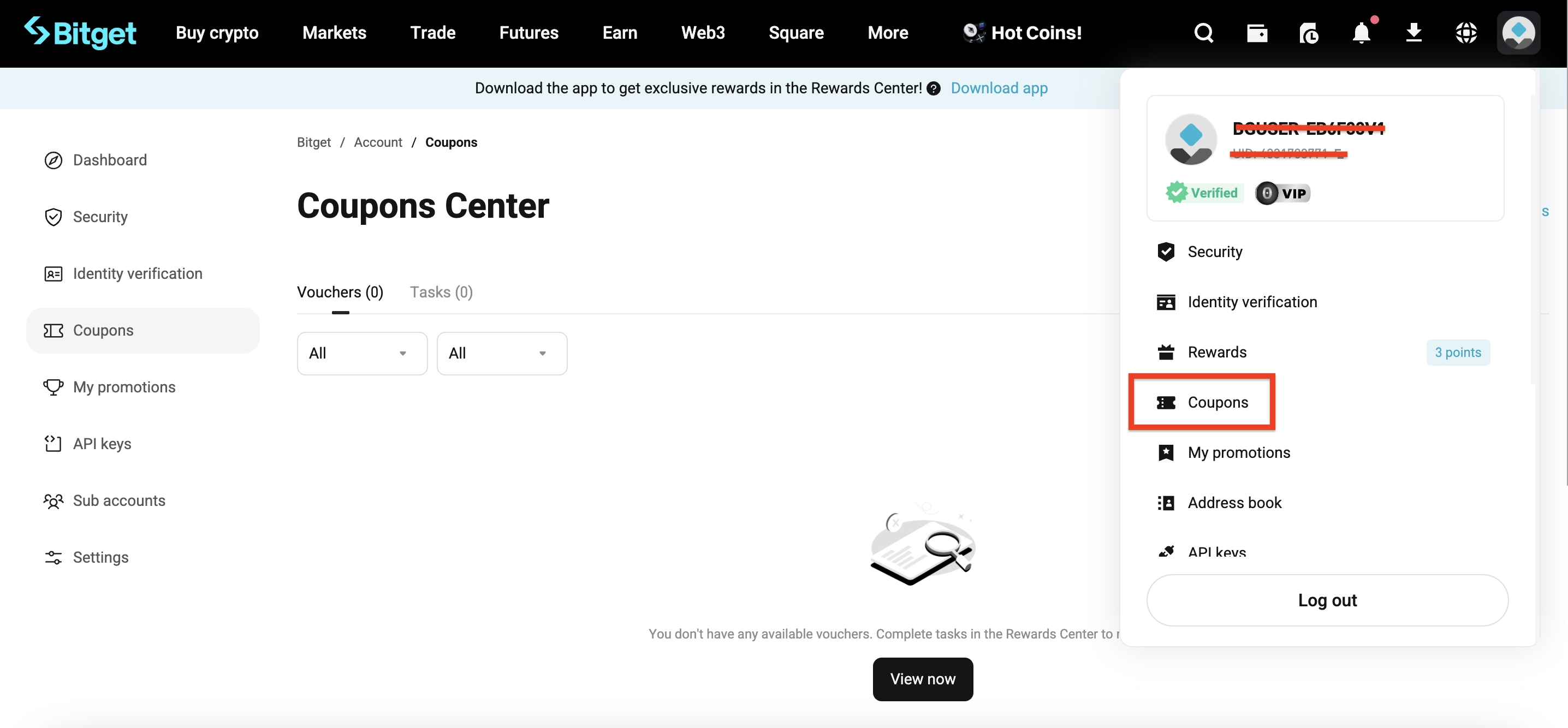The height and width of the screenshot is (728, 1568).
Task: Select Sub accounts label in the sidebar
Action: click(x=120, y=501)
